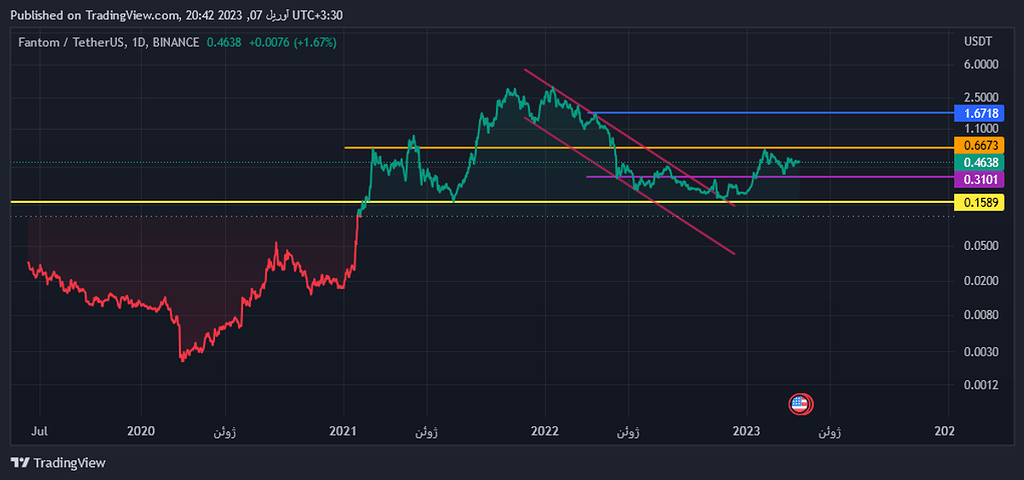Click the 2020 label on the time axis

(x=141, y=431)
